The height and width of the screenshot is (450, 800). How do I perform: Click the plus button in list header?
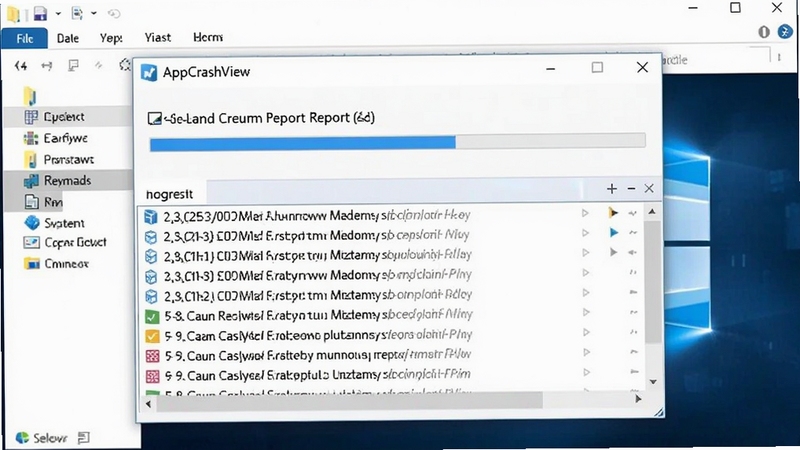[612, 189]
